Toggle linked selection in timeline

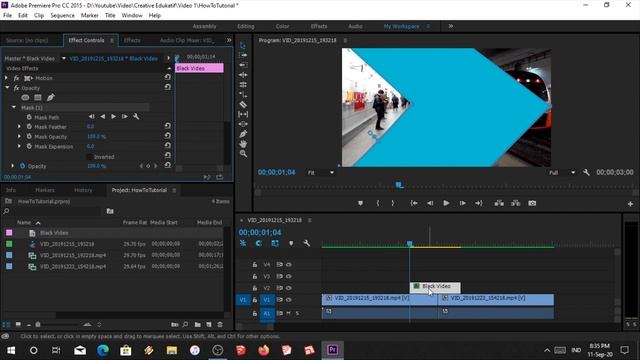pos(275,243)
